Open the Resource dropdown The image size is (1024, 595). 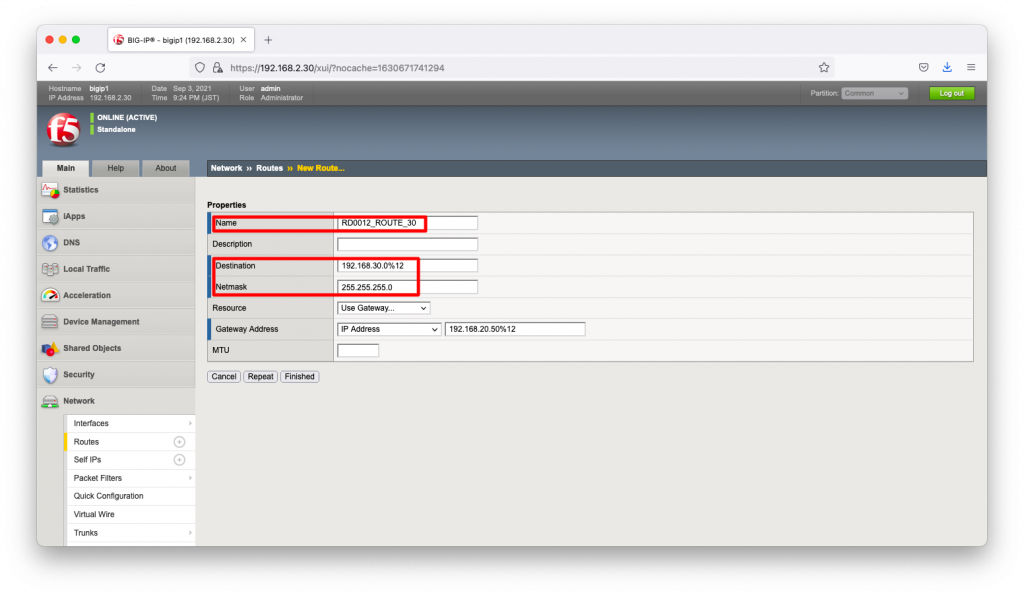[x=384, y=308]
